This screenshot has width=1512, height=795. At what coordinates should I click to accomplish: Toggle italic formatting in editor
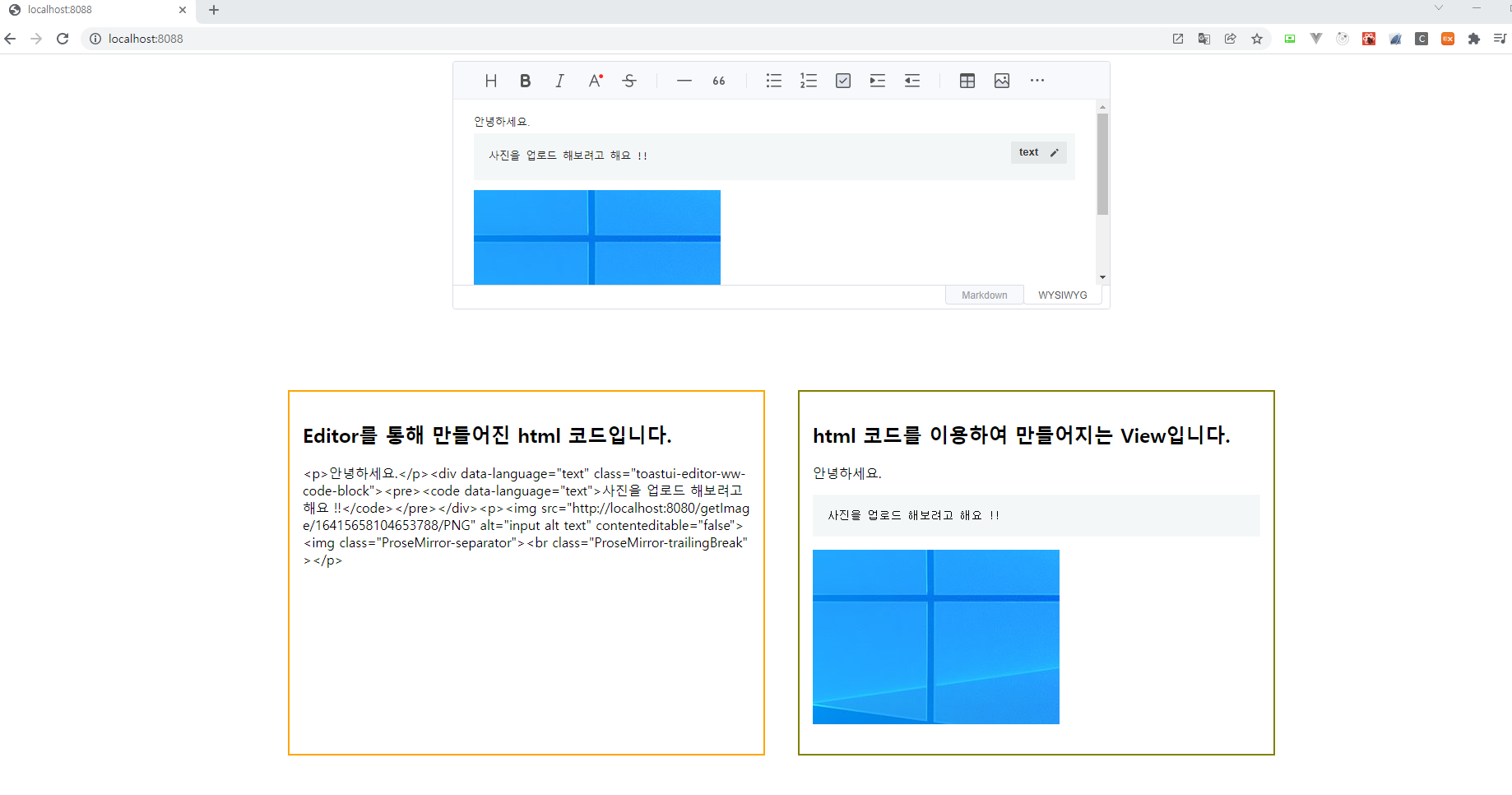[x=559, y=81]
